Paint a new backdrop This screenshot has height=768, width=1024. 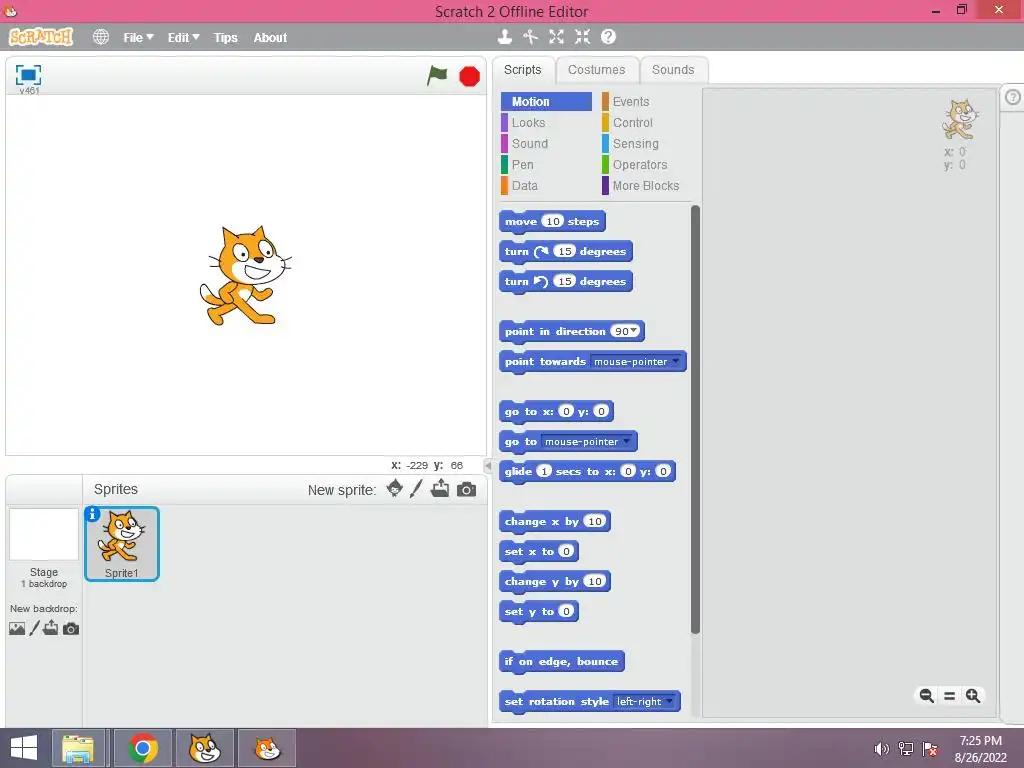35,628
